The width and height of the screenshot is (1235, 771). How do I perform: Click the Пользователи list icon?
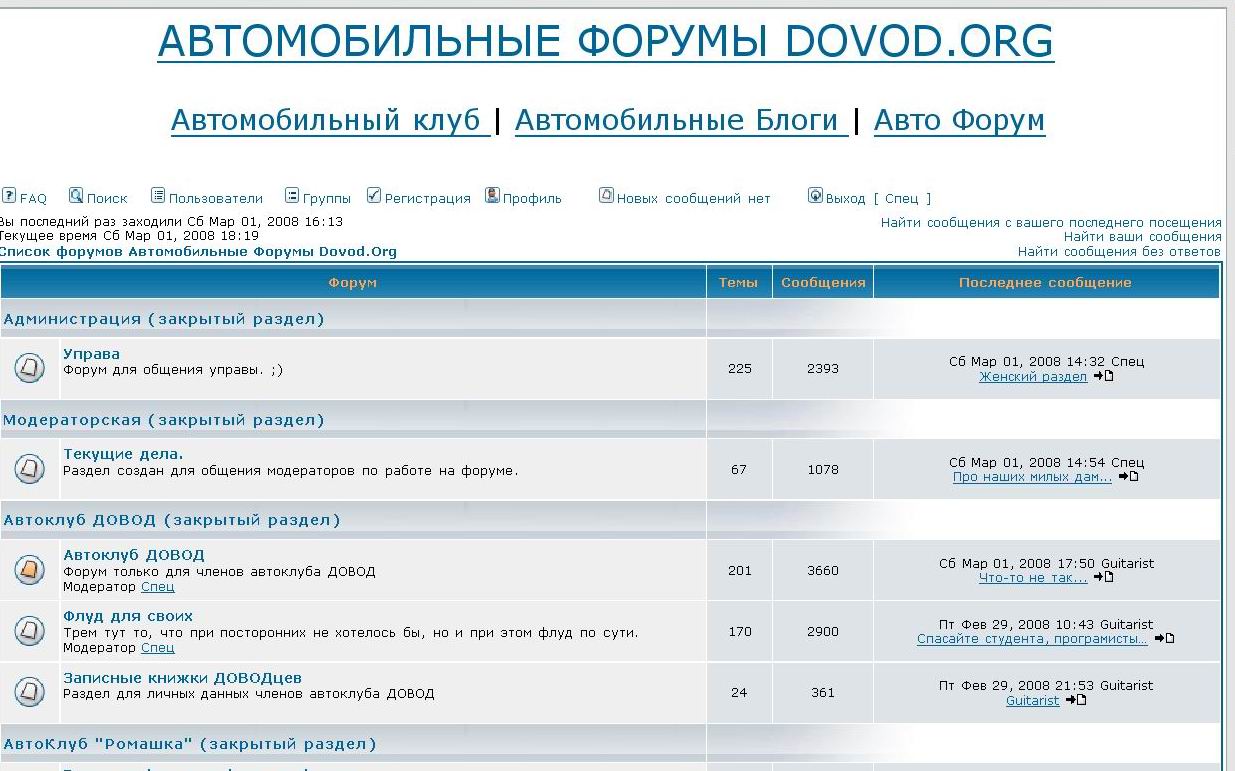pos(158,196)
